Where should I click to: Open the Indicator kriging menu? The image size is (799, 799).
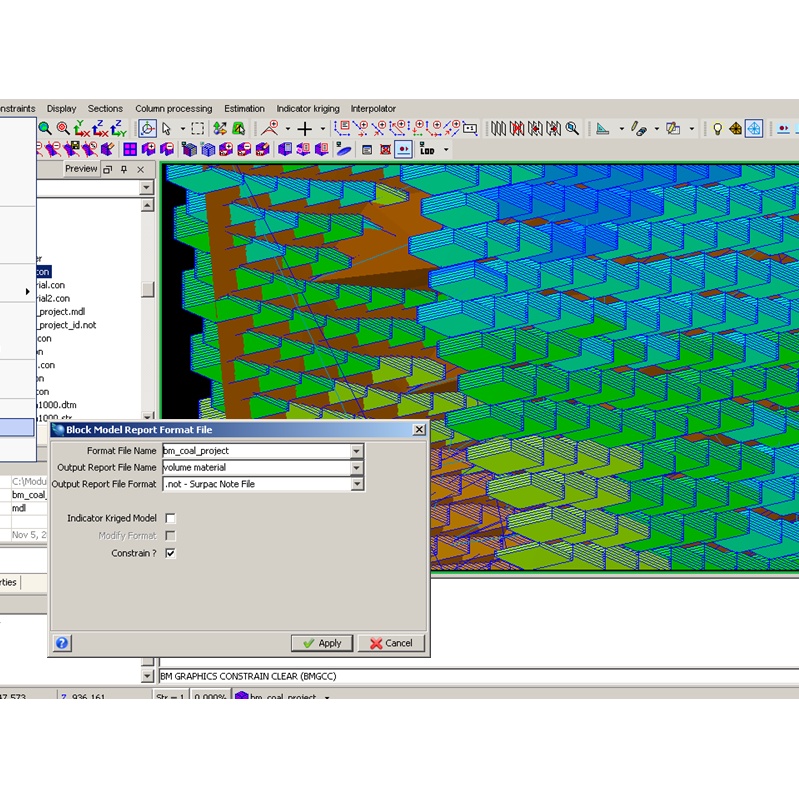308,109
